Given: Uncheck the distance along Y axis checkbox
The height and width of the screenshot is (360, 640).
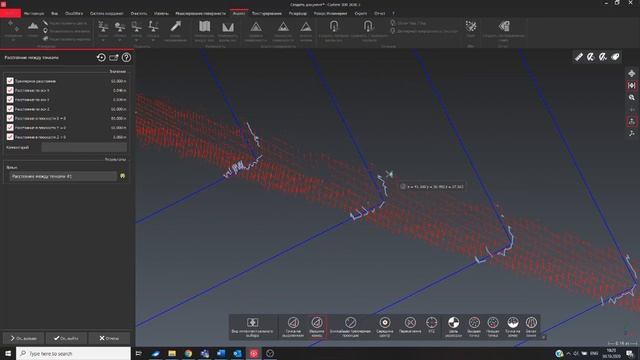Looking at the screenshot, I should (x=10, y=100).
